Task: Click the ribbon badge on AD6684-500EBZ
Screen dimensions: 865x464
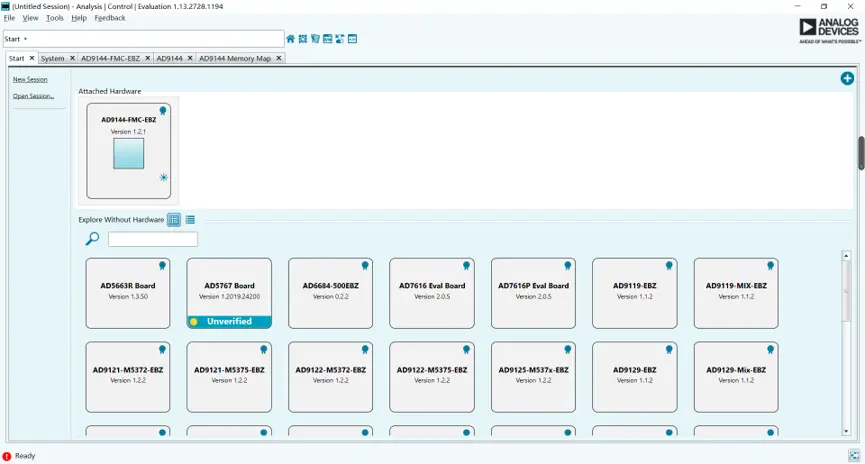Action: (x=365, y=266)
